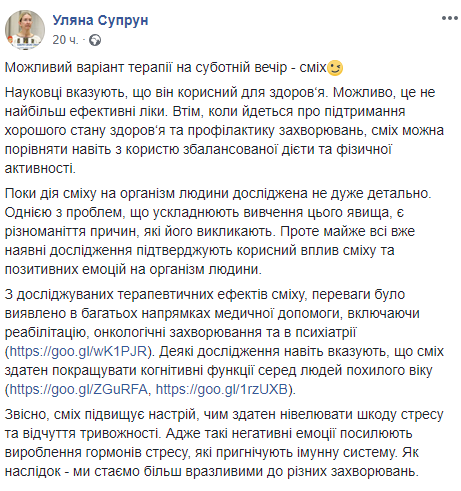This screenshot has width=461, height=491.
Task: Click the "20 ч." post timestamp
Action: coord(65,40)
